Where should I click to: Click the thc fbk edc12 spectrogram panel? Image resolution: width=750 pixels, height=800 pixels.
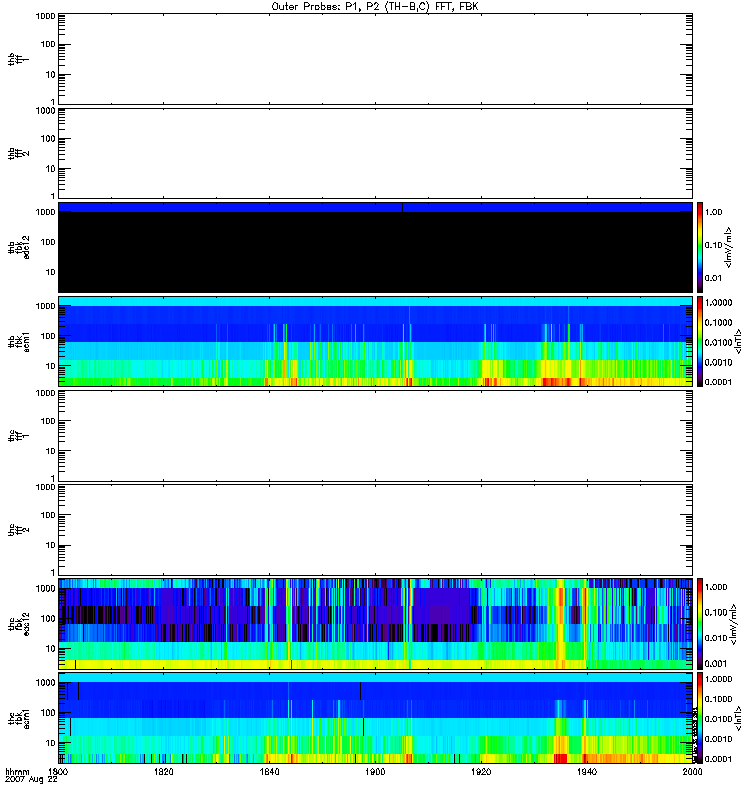375,624
